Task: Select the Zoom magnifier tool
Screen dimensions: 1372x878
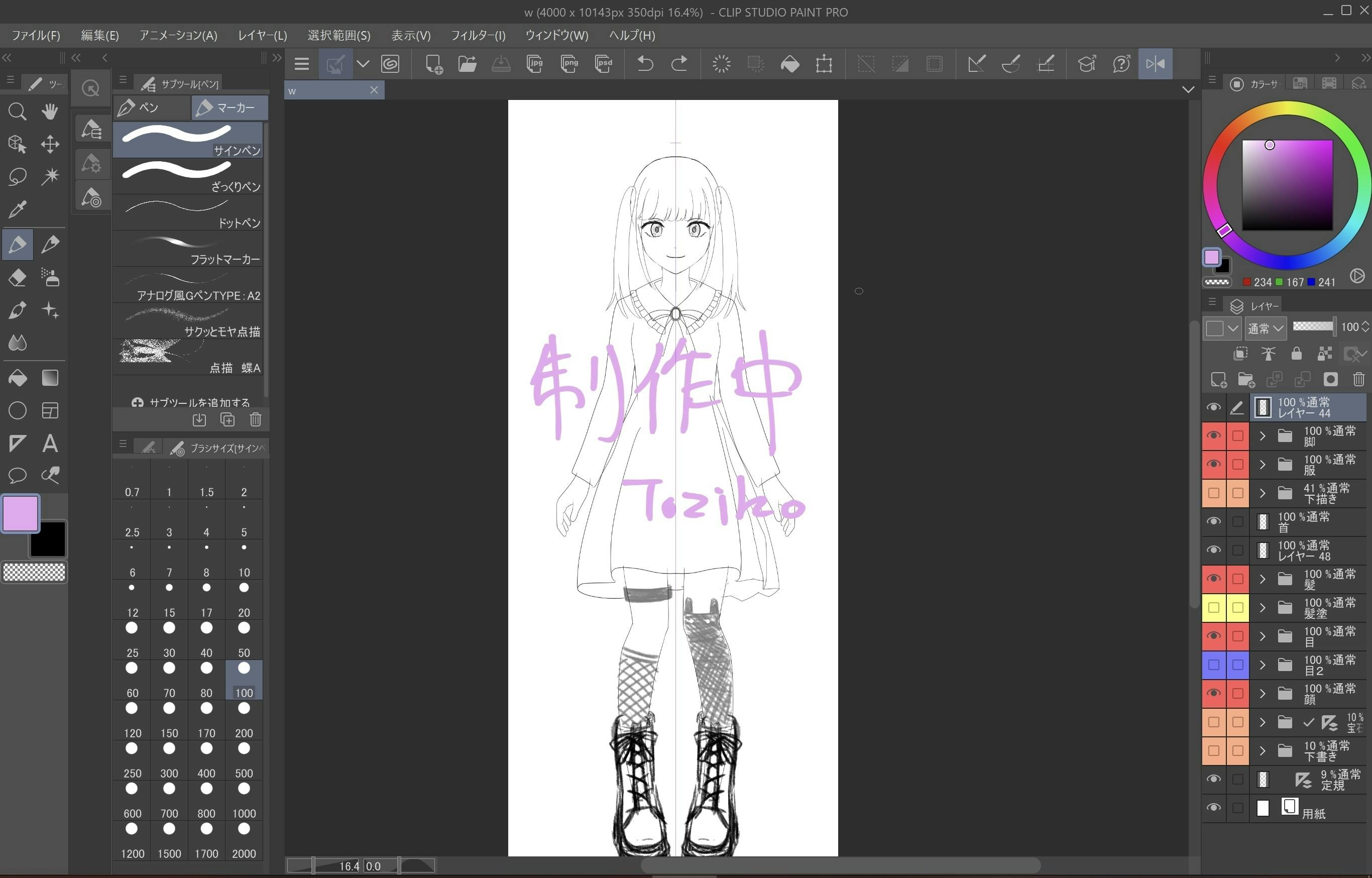Action: (x=17, y=111)
